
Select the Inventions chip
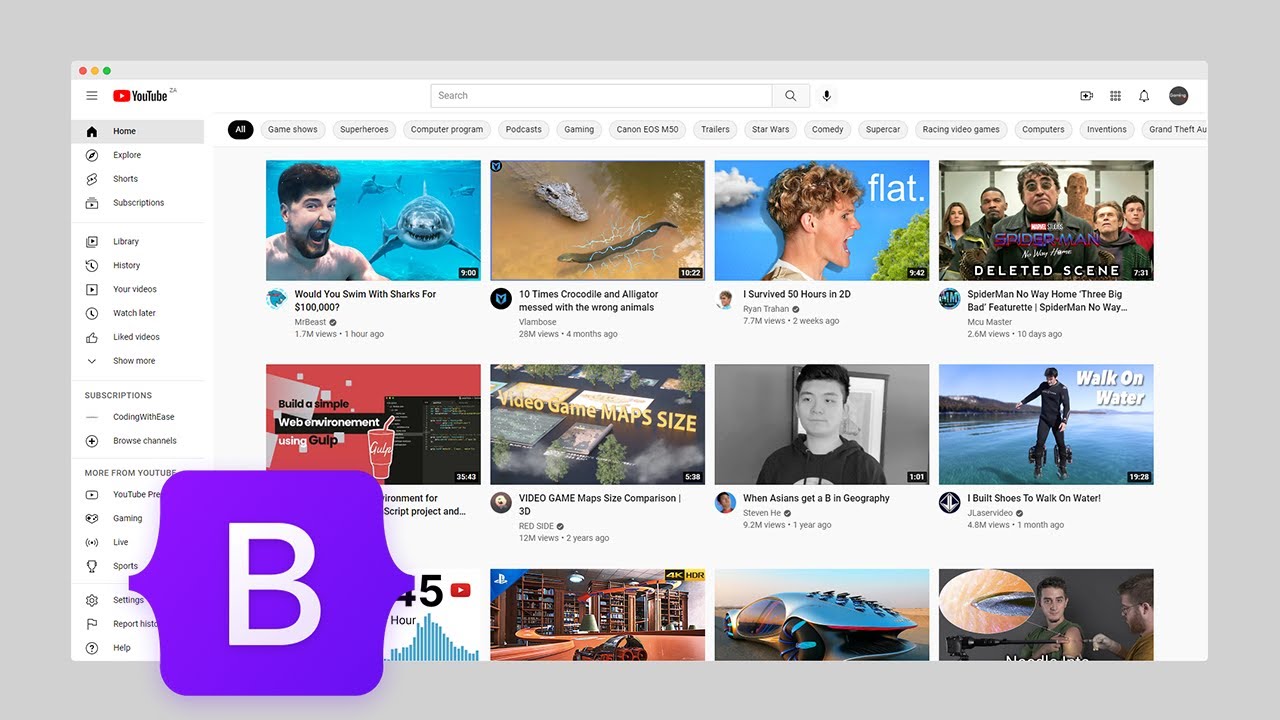(1107, 130)
